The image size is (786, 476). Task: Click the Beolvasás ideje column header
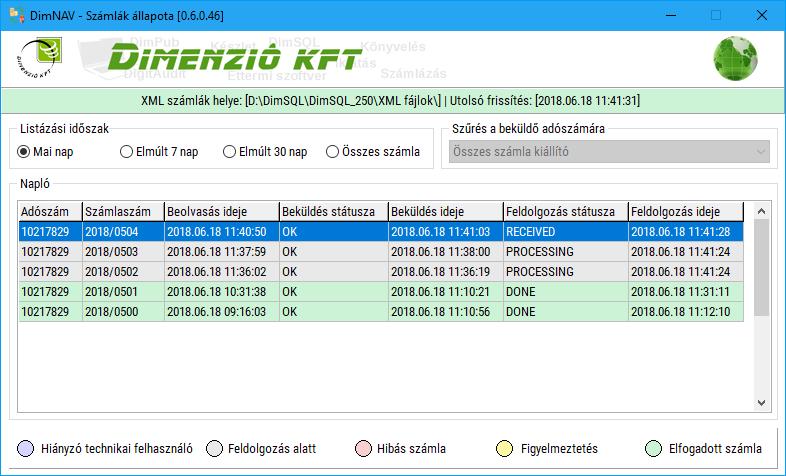click(222, 211)
